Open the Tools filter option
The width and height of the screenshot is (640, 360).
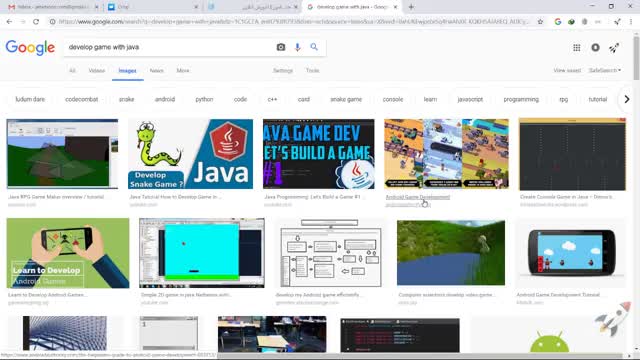[312, 71]
